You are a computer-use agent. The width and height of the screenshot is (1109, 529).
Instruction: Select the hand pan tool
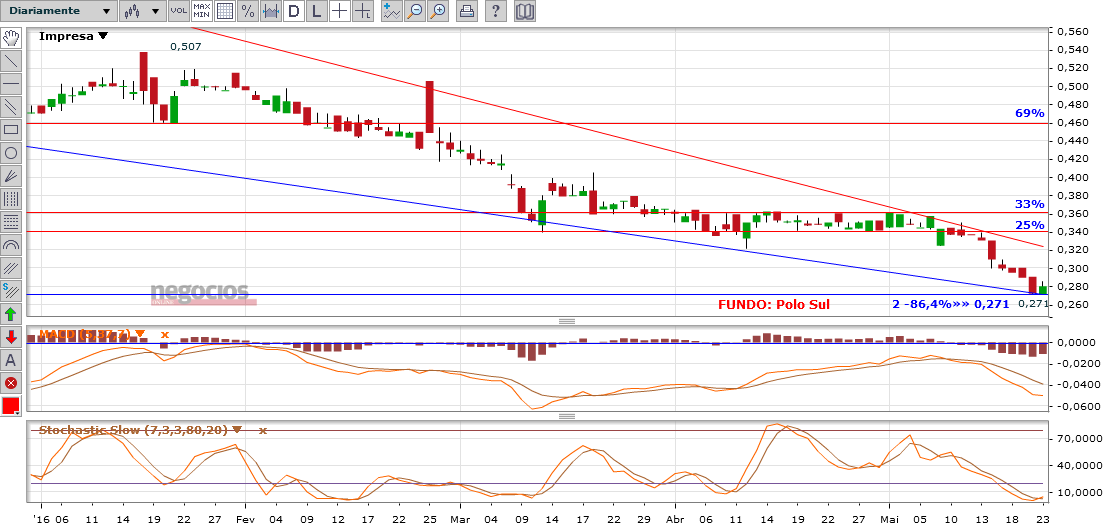[x=11, y=38]
